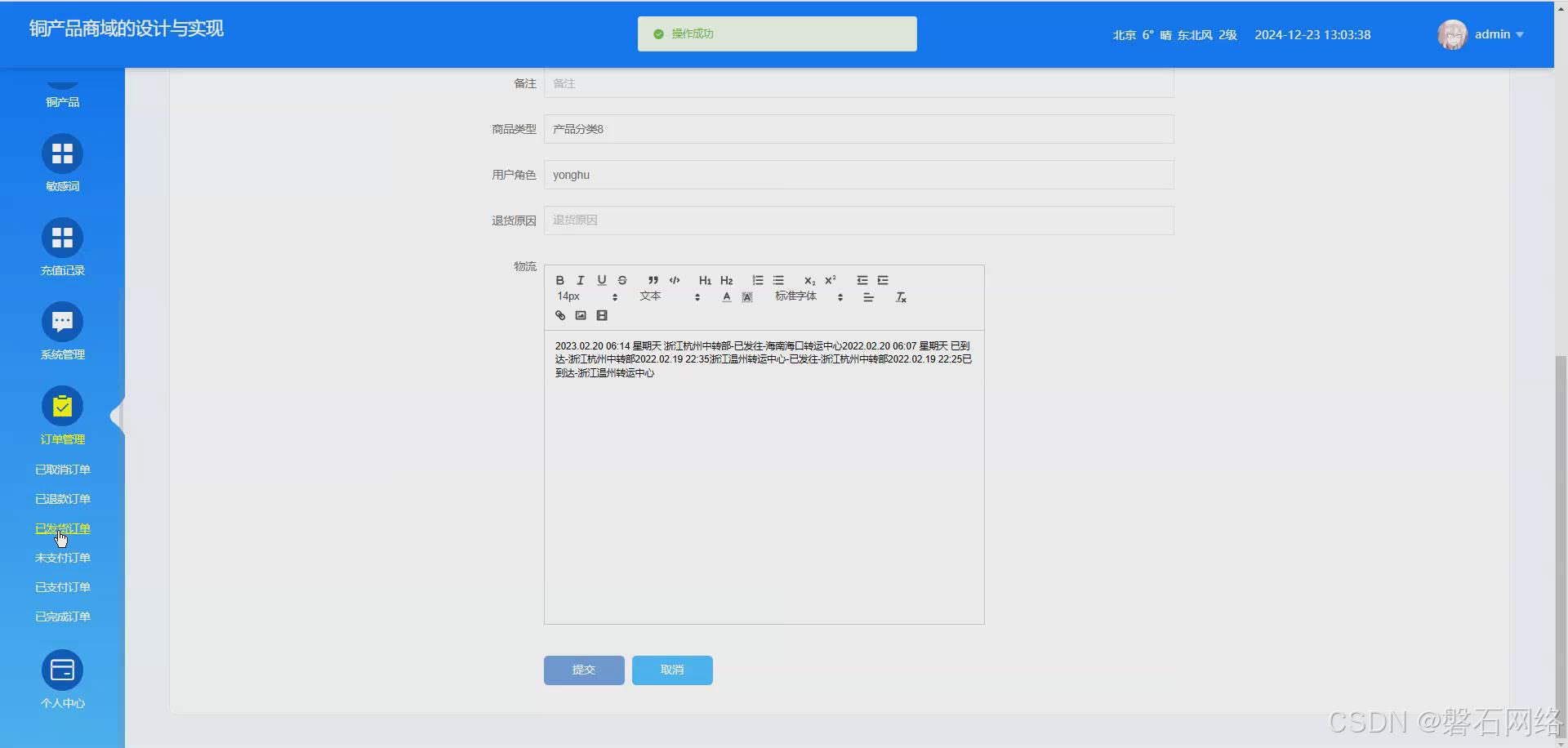The height and width of the screenshot is (748, 1568).
Task: Toggle underline formatting in the editor
Action: click(x=602, y=280)
